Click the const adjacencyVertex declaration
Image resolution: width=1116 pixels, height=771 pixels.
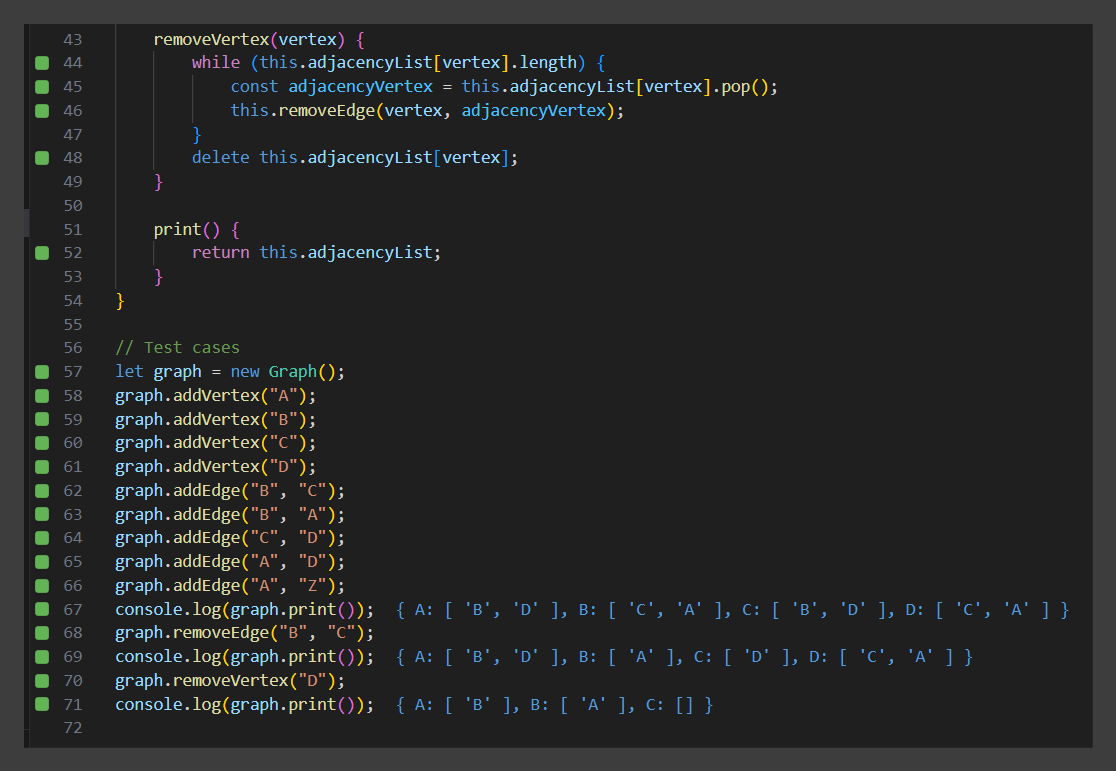click(504, 87)
